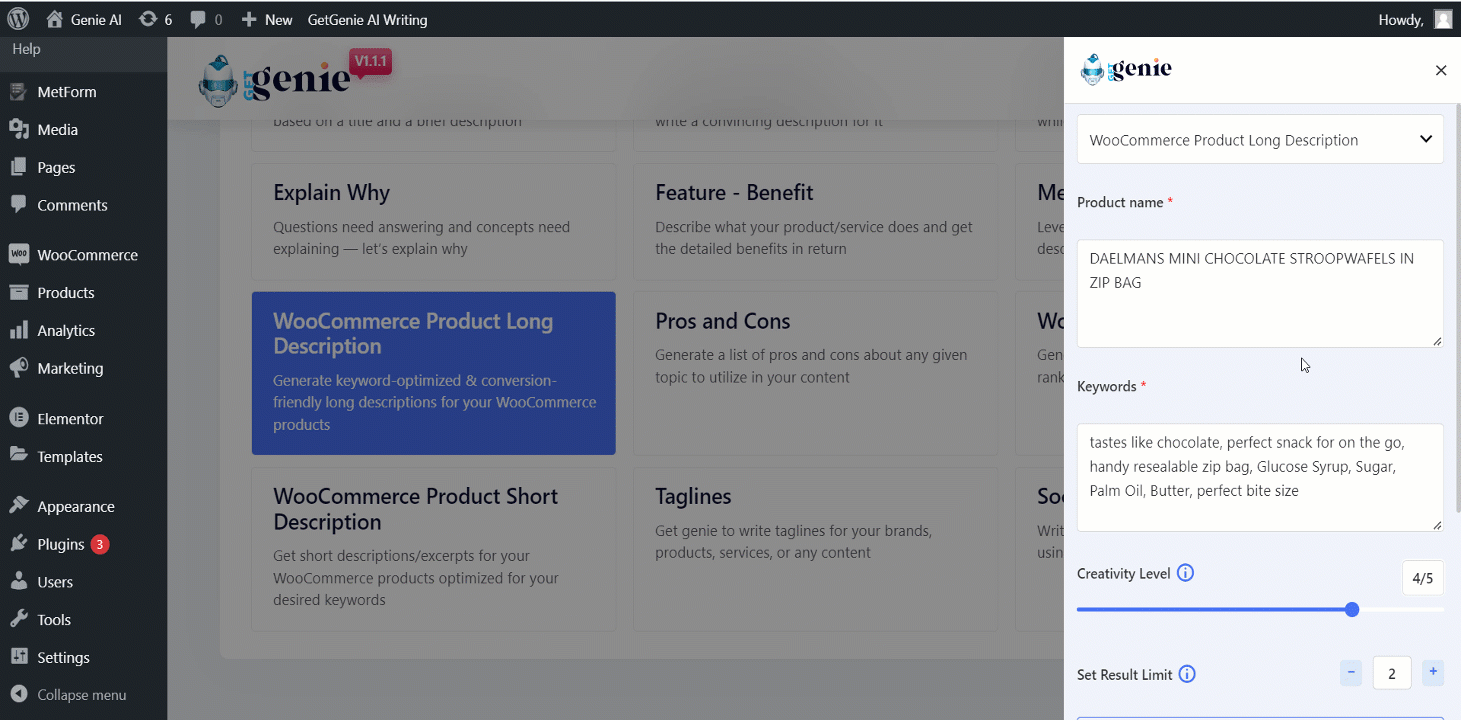This screenshot has height=720, width=1461.
Task: Click the Product name text field
Action: pyautogui.click(x=1260, y=293)
